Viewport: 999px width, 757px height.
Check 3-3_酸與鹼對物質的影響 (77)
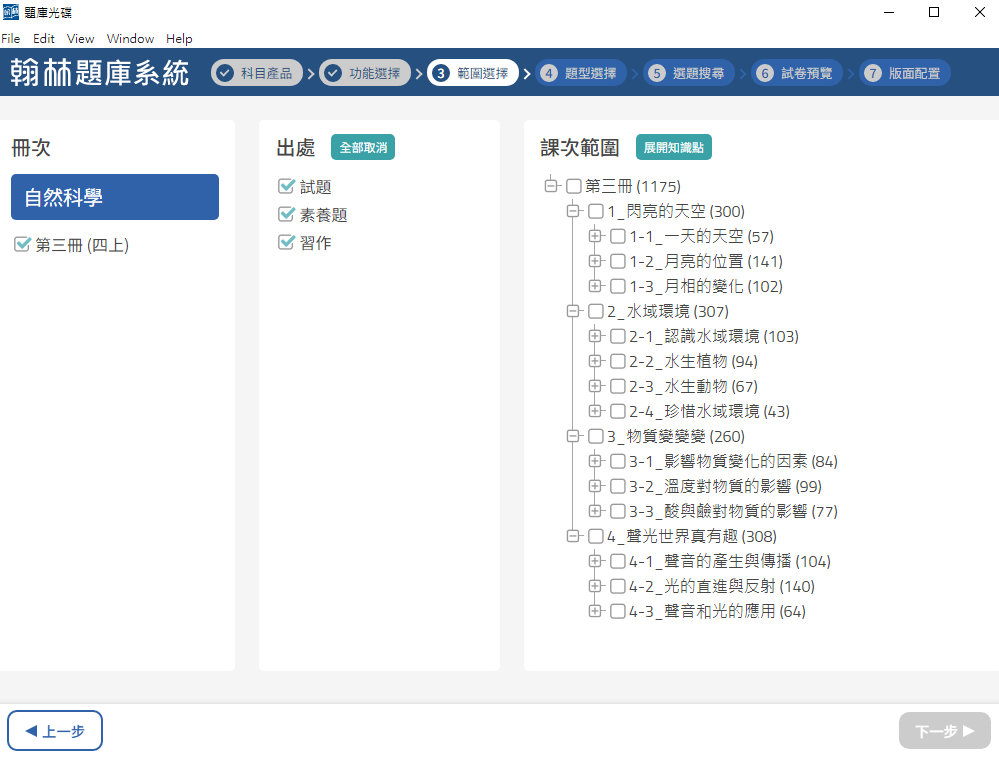617,511
